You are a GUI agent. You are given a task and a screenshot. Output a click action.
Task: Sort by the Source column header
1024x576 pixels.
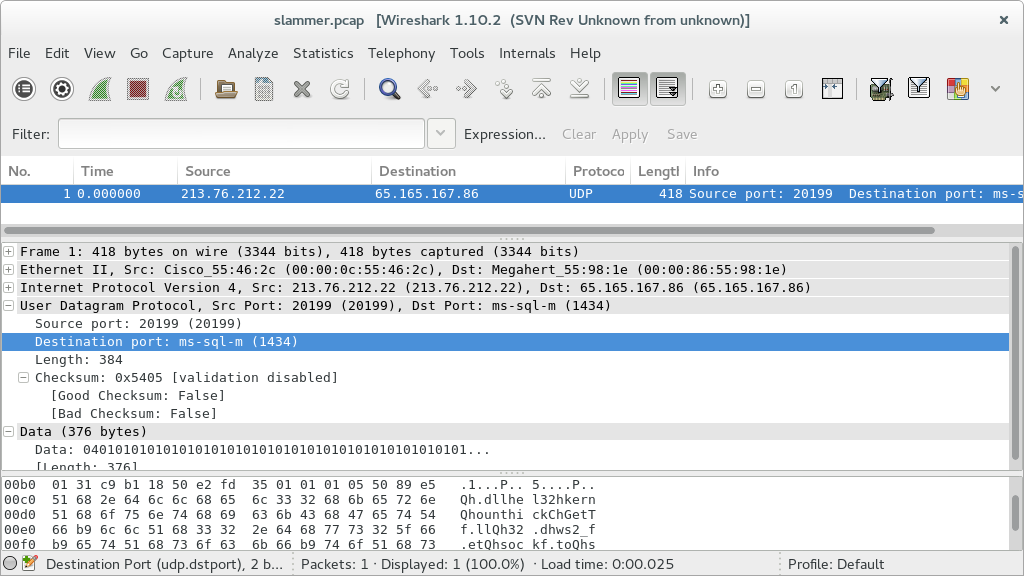(274, 171)
